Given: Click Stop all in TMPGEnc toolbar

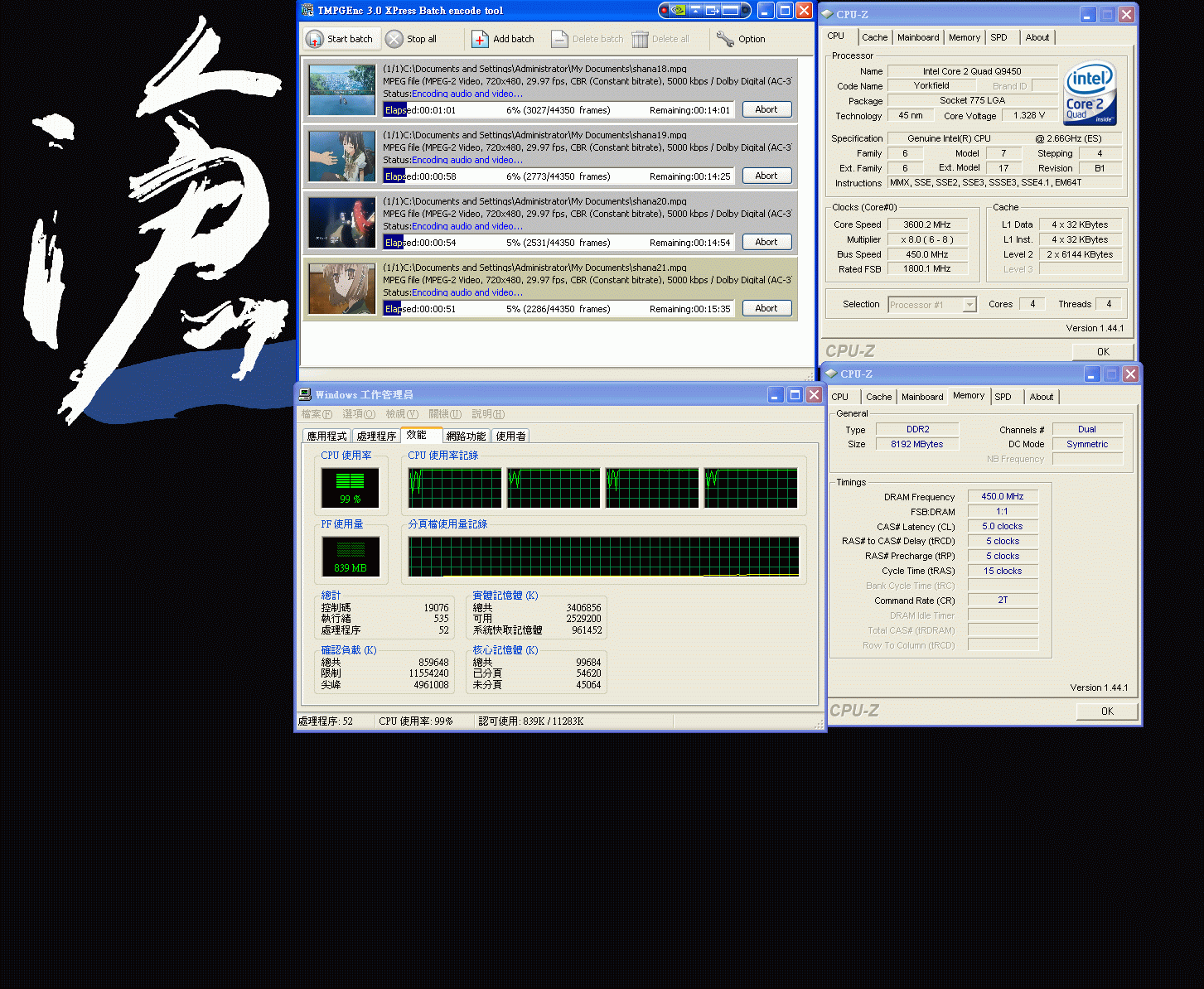Looking at the screenshot, I should tap(412, 39).
